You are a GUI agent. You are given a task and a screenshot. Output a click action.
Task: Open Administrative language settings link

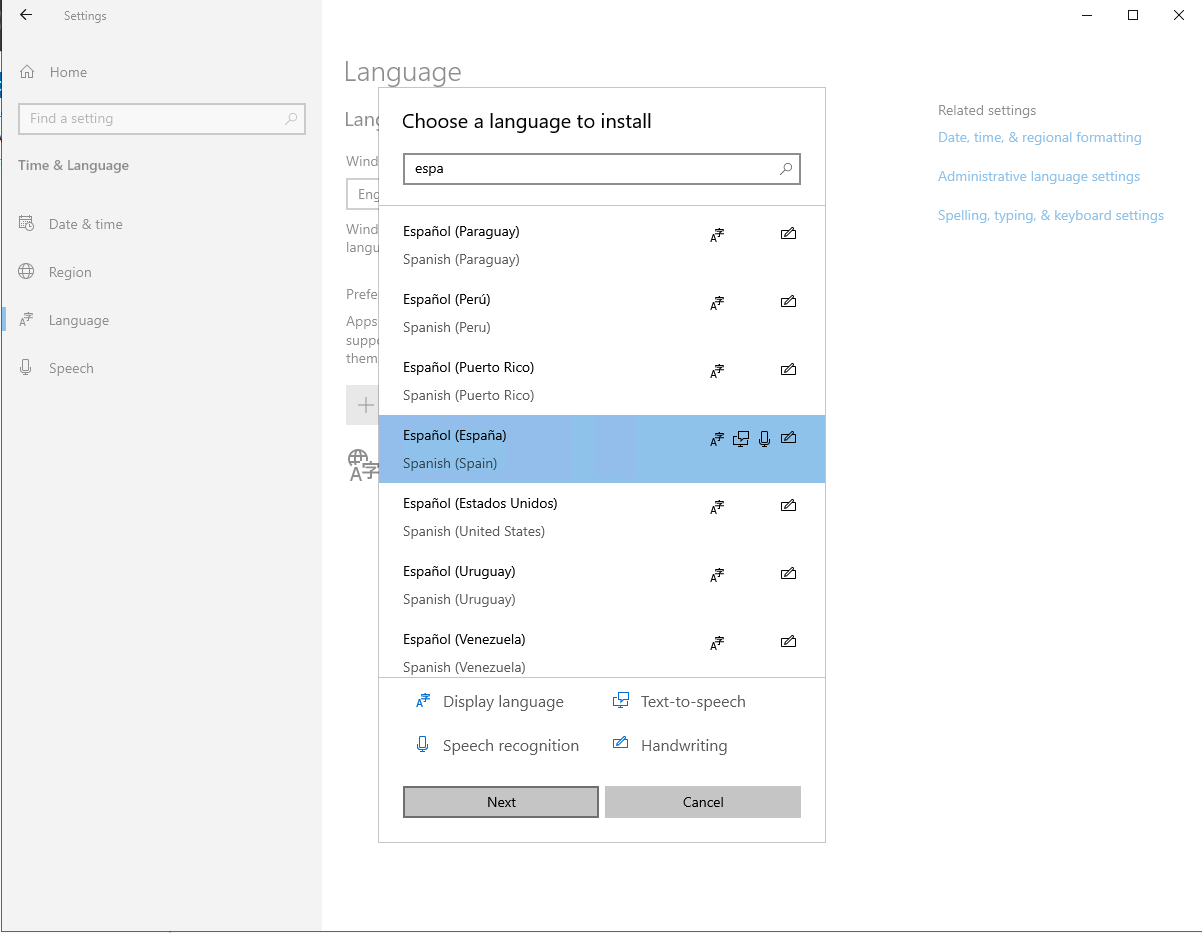point(1039,176)
